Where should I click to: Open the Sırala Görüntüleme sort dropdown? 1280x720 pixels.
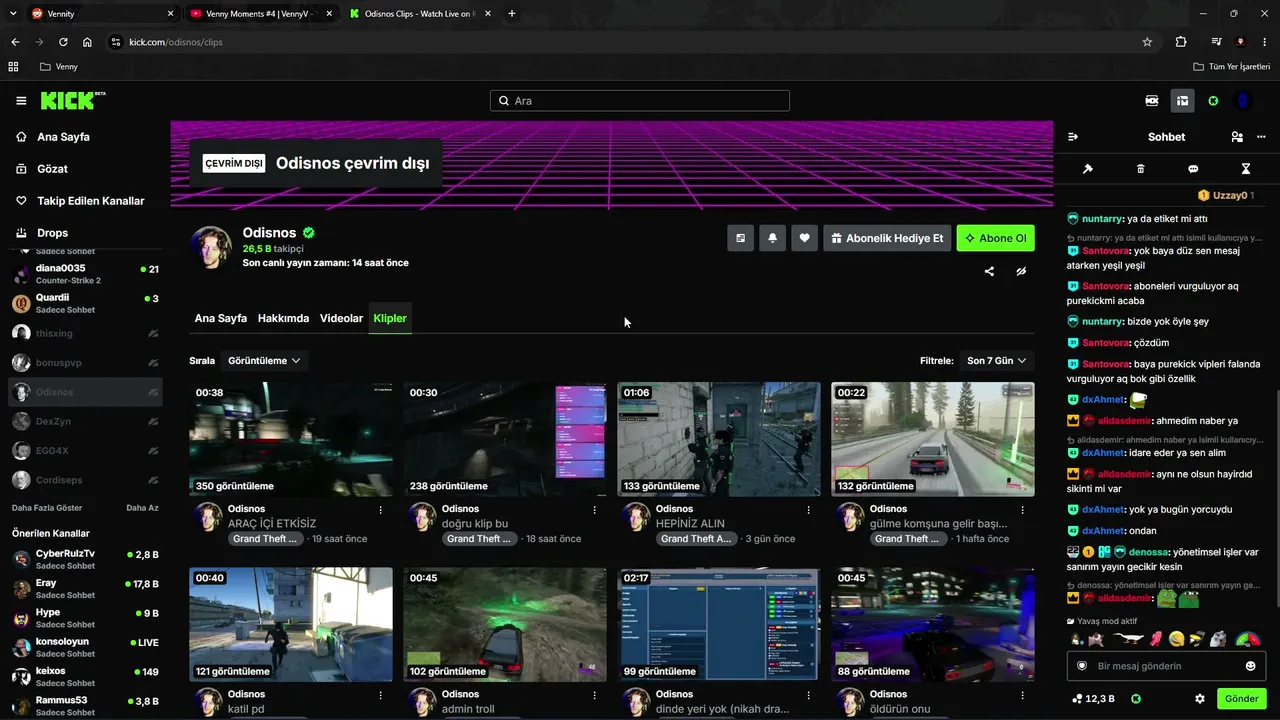click(x=264, y=360)
